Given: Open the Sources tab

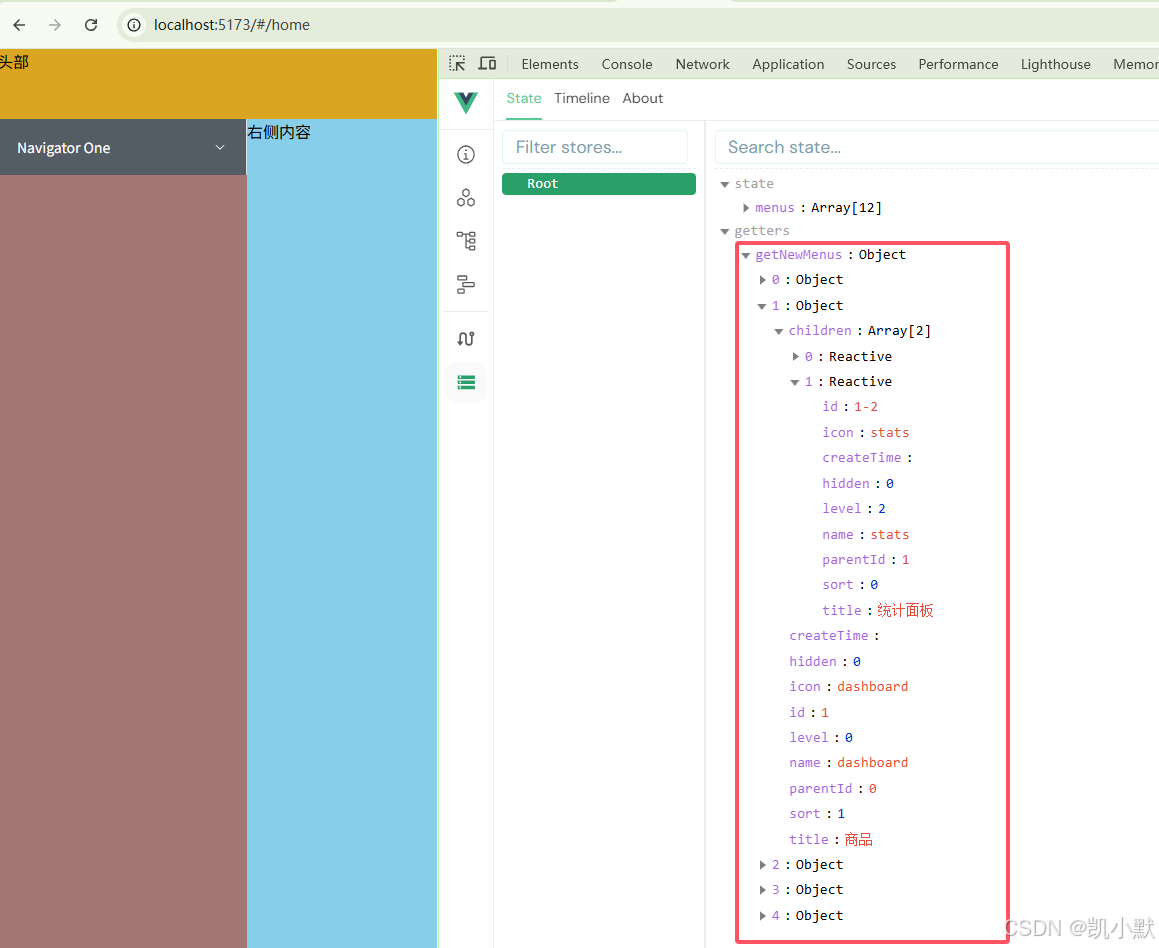Looking at the screenshot, I should pos(871,64).
